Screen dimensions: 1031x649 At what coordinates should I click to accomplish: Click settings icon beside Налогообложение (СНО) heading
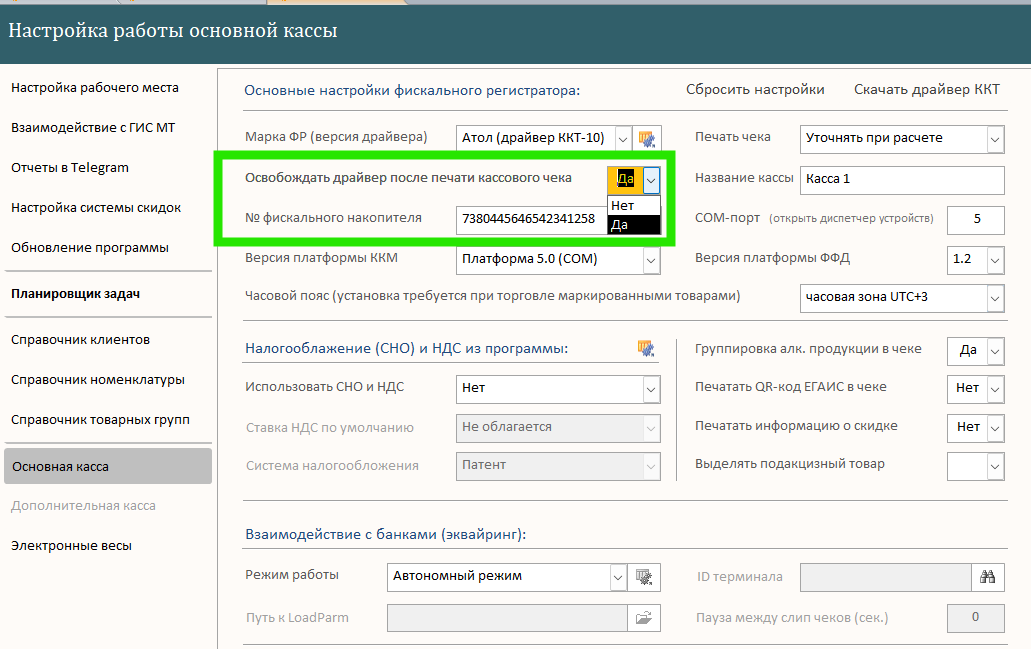[646, 348]
